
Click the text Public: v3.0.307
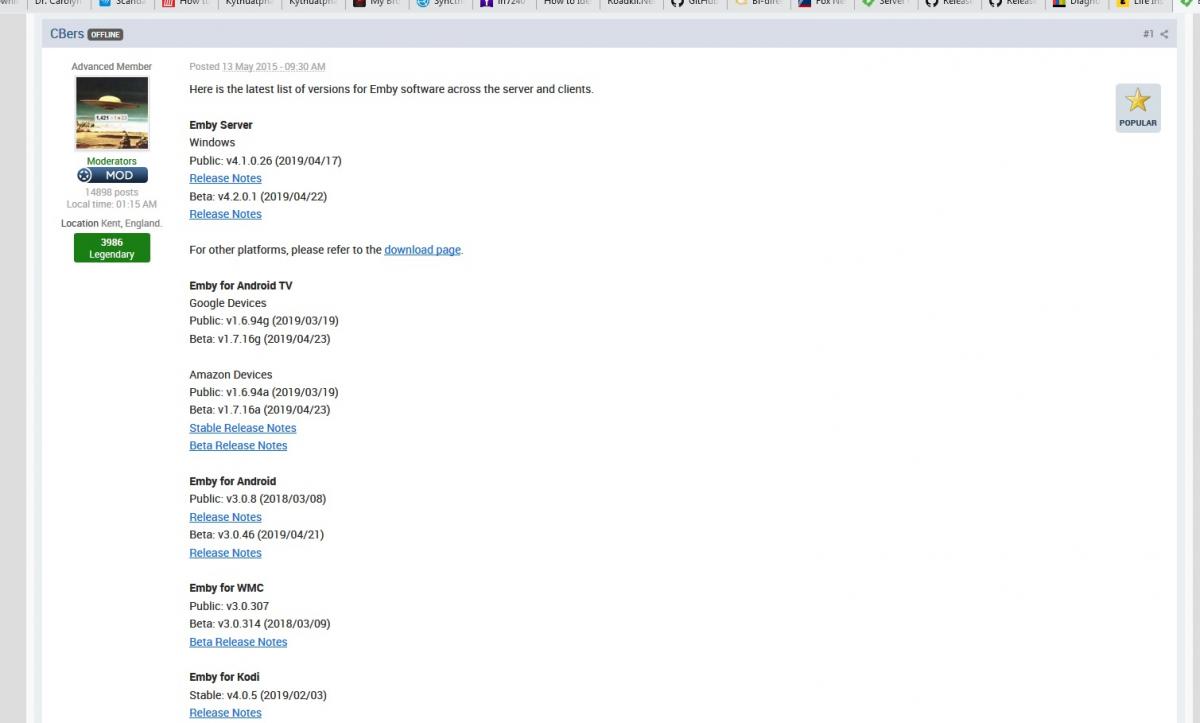[229, 606]
